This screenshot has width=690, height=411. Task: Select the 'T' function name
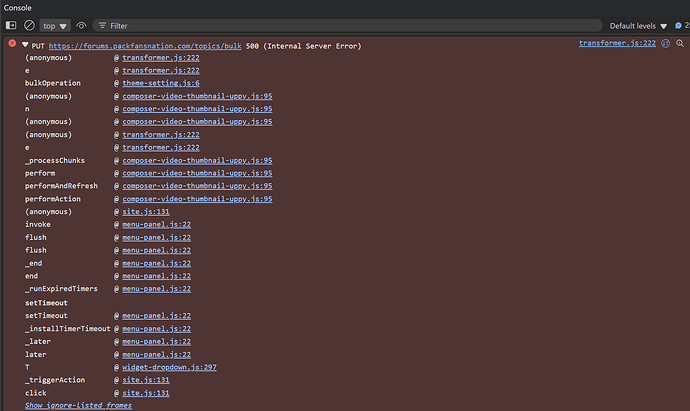coord(27,367)
